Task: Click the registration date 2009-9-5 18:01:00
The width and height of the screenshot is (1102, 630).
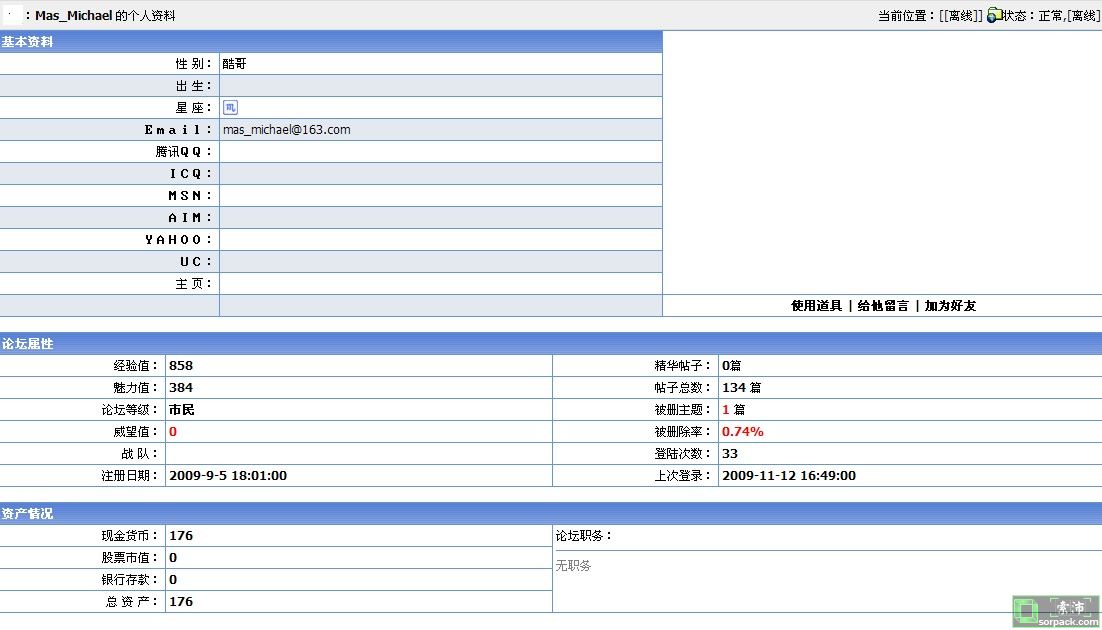Action: 227,476
